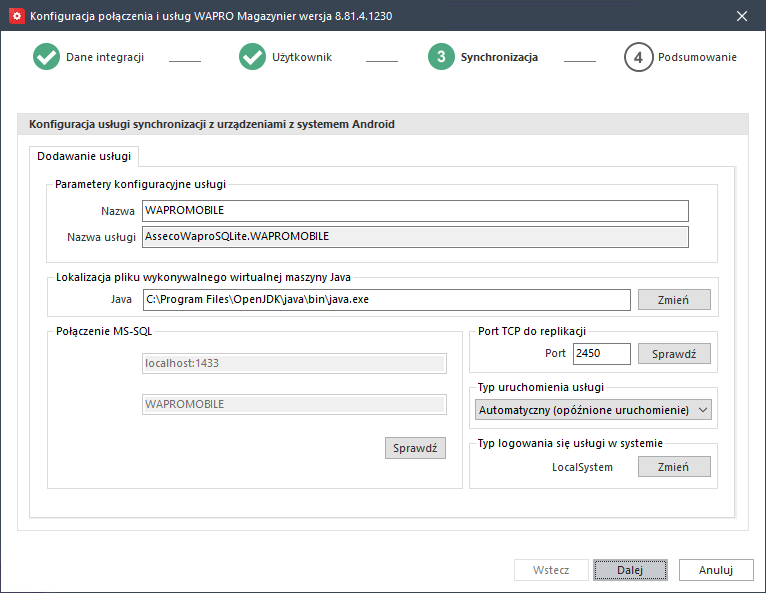Proceed with the Dalej button
Viewport: 766px width, 593px height.
[630, 570]
